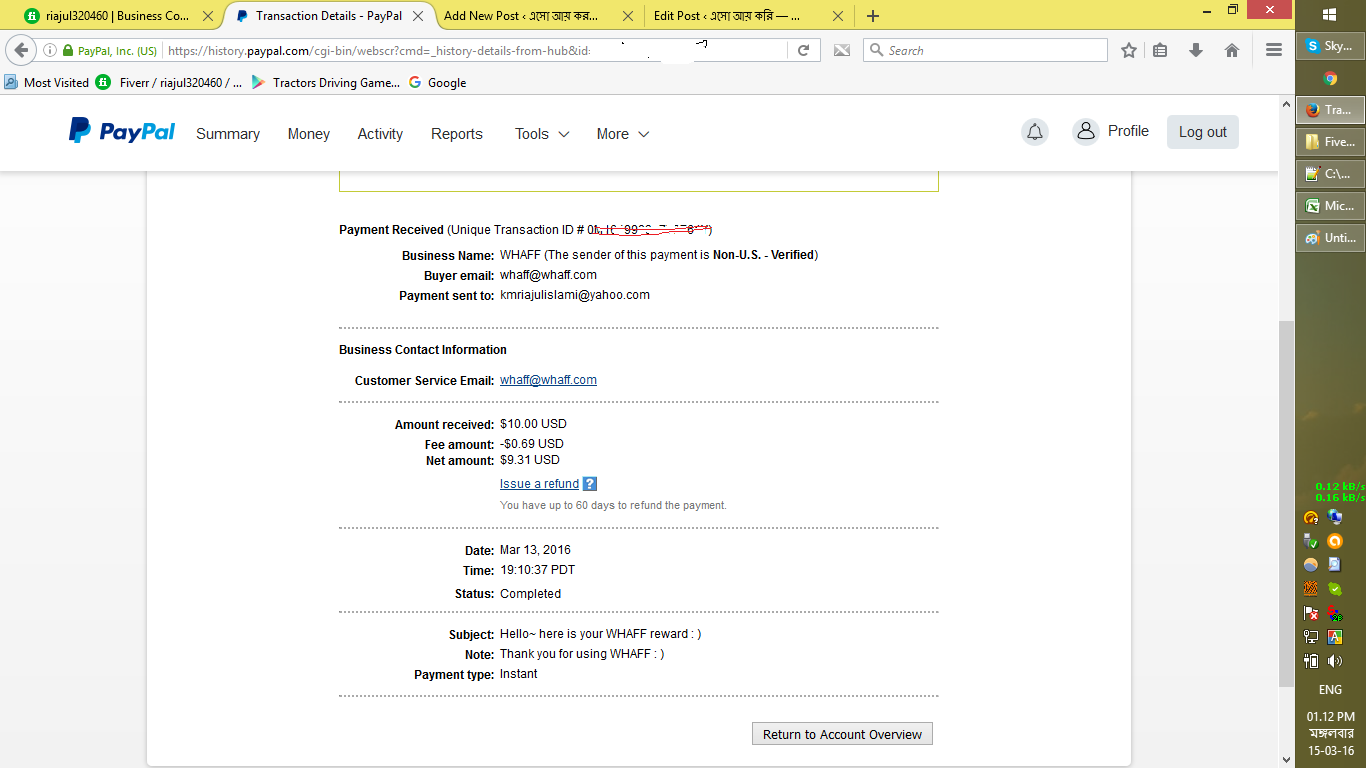Click the PayPal logo

121,131
